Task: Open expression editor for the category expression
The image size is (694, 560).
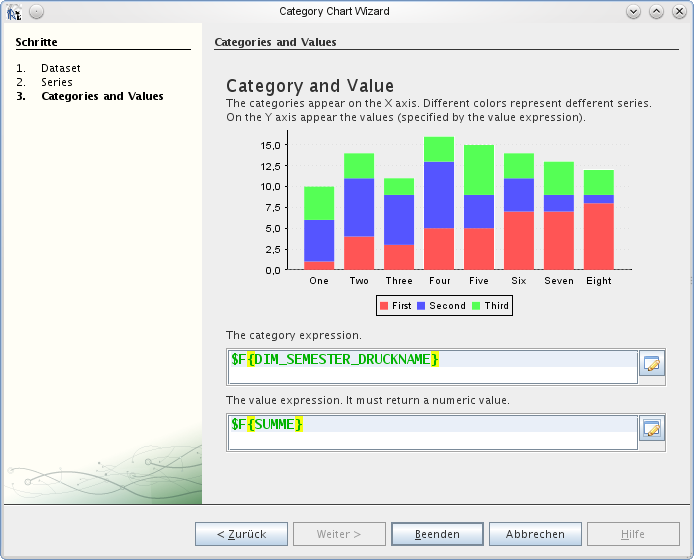Action: point(651,365)
